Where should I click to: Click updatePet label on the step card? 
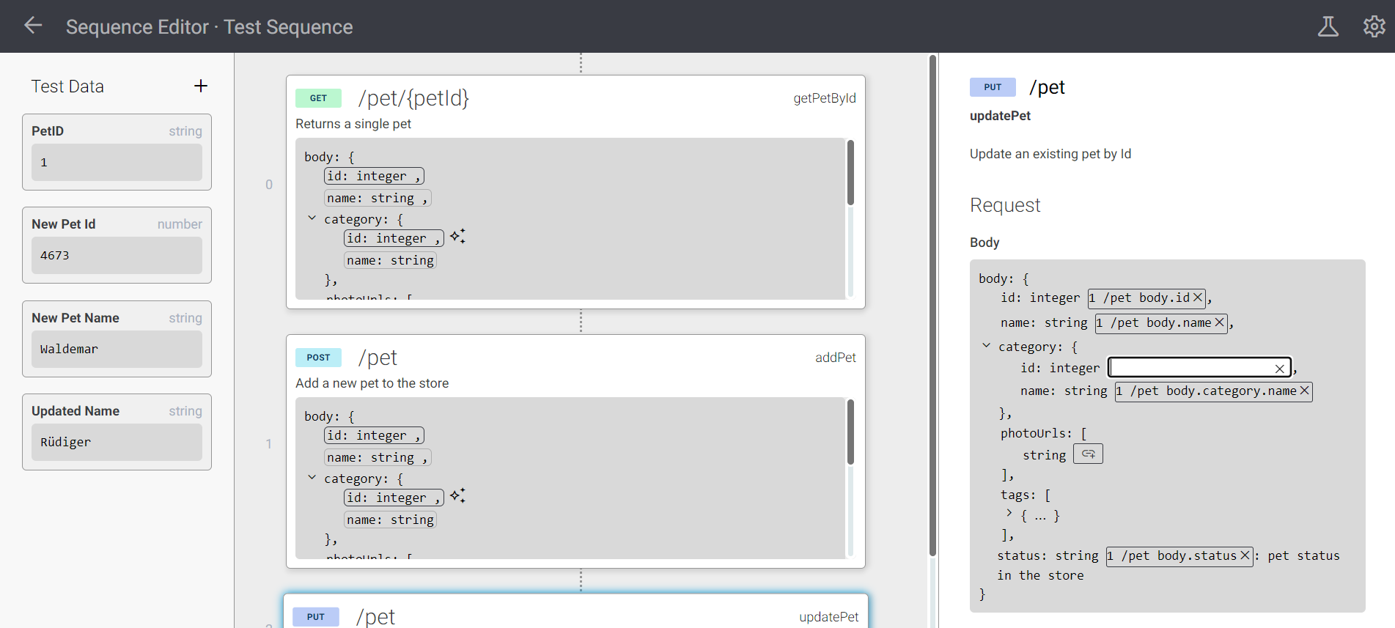click(828, 617)
